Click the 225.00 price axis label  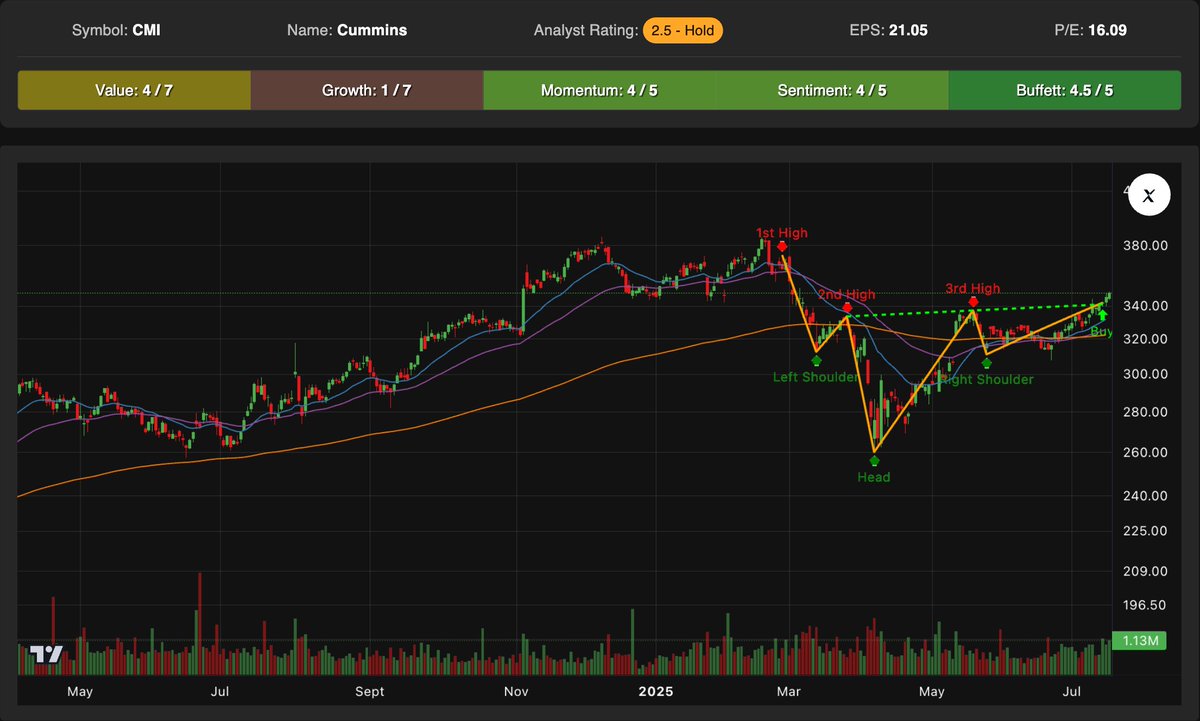click(1147, 532)
